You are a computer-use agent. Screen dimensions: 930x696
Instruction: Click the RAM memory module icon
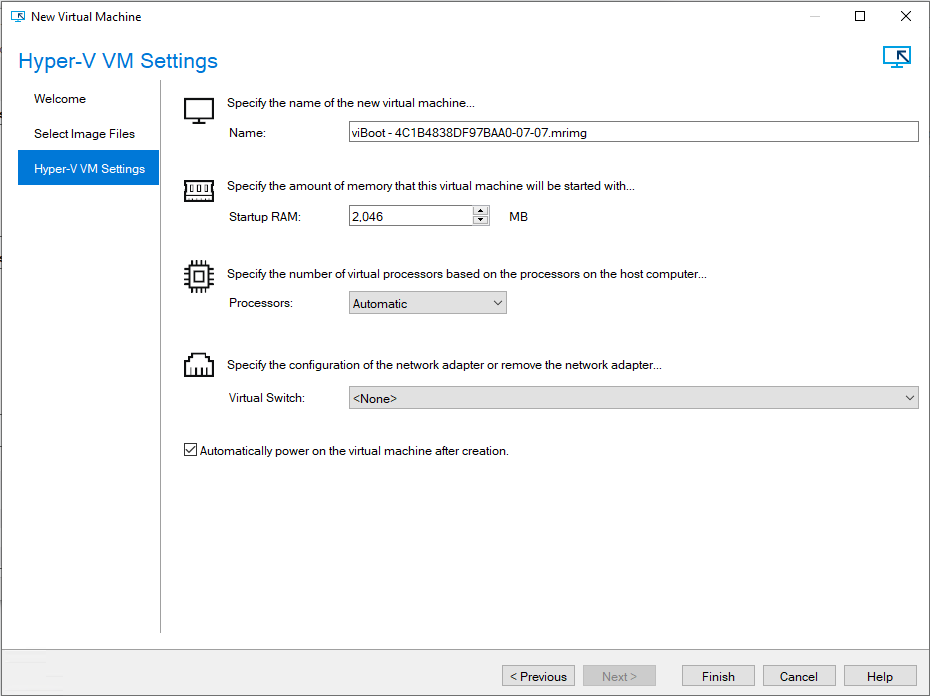tap(199, 190)
